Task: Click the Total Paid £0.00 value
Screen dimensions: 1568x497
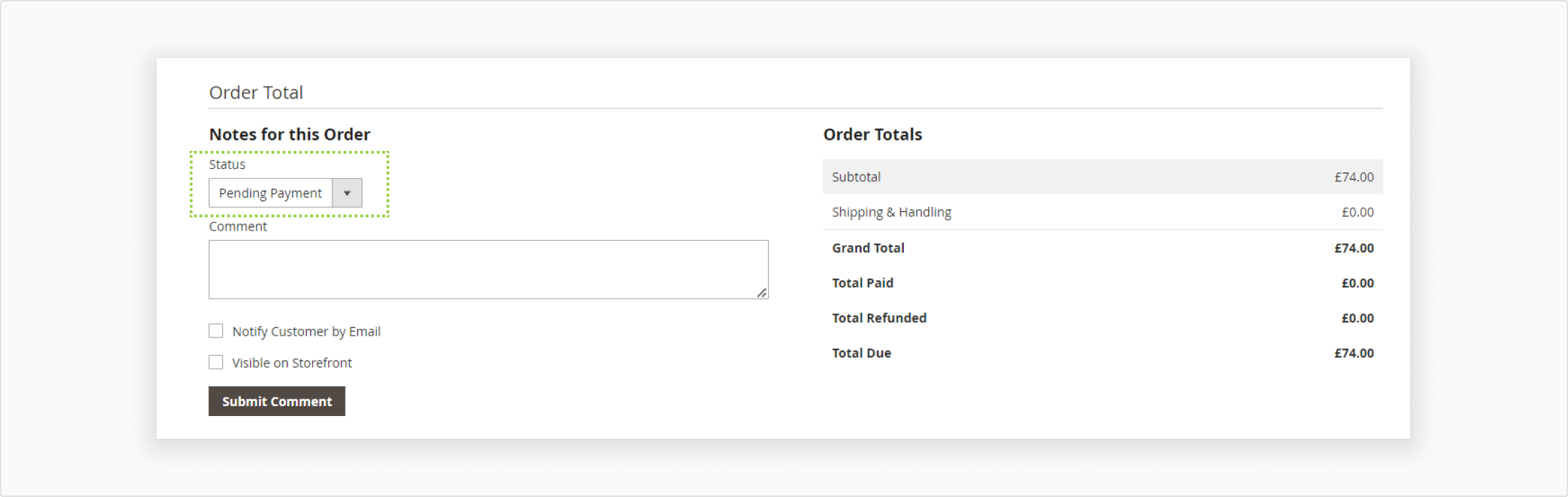Action: pos(1357,283)
